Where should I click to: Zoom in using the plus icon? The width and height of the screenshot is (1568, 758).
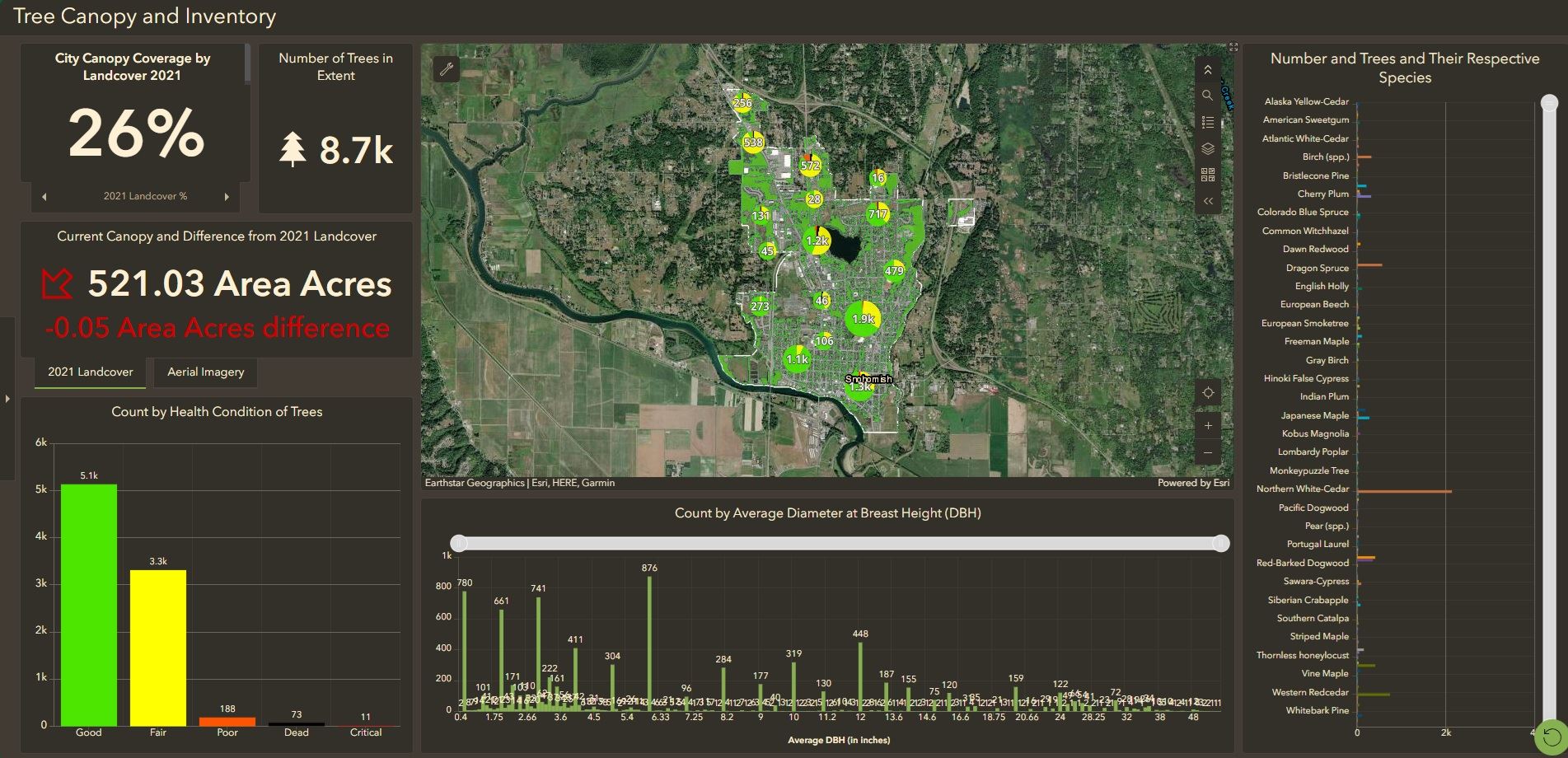pyautogui.click(x=1208, y=425)
